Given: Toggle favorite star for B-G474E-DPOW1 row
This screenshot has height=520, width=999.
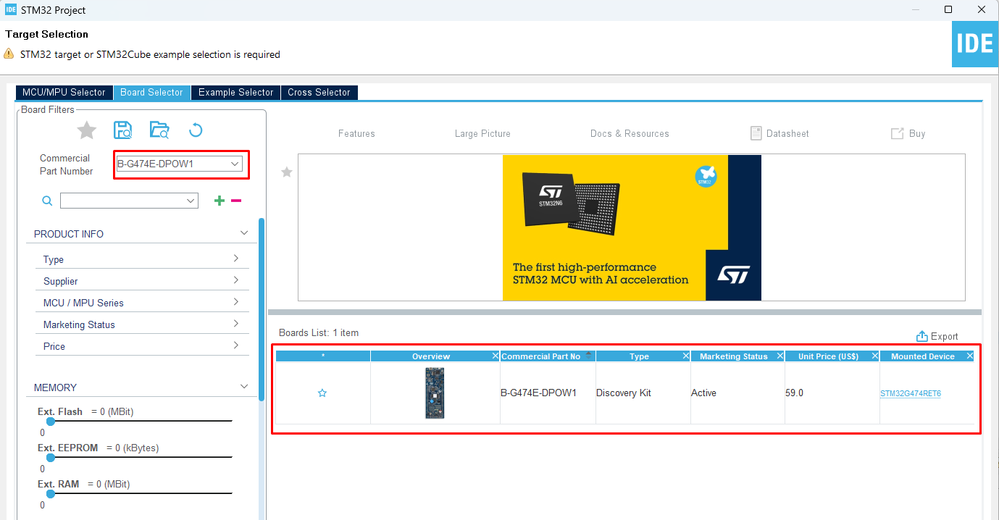Looking at the screenshot, I should pos(322,393).
